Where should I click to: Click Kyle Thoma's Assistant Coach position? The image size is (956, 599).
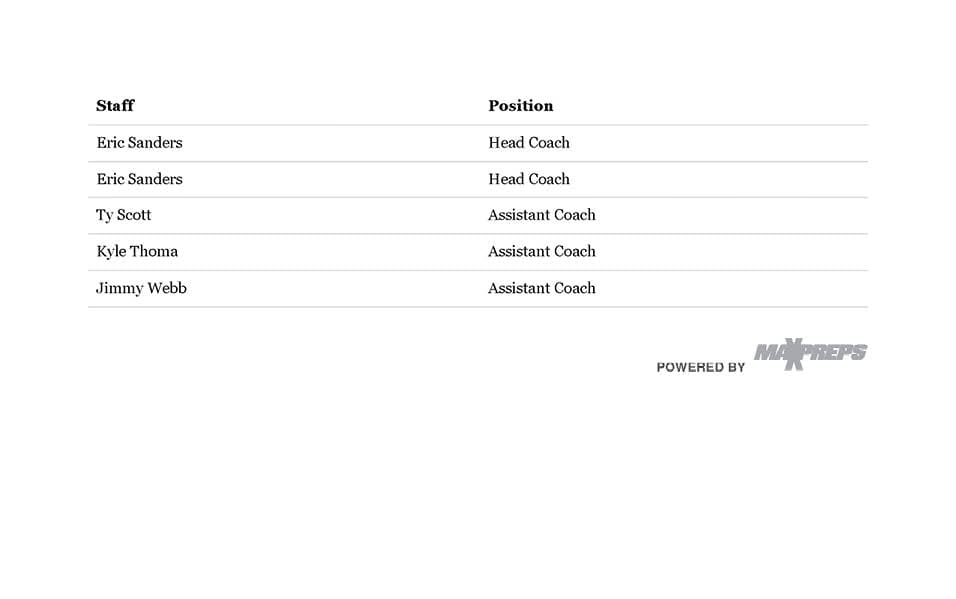pos(541,251)
